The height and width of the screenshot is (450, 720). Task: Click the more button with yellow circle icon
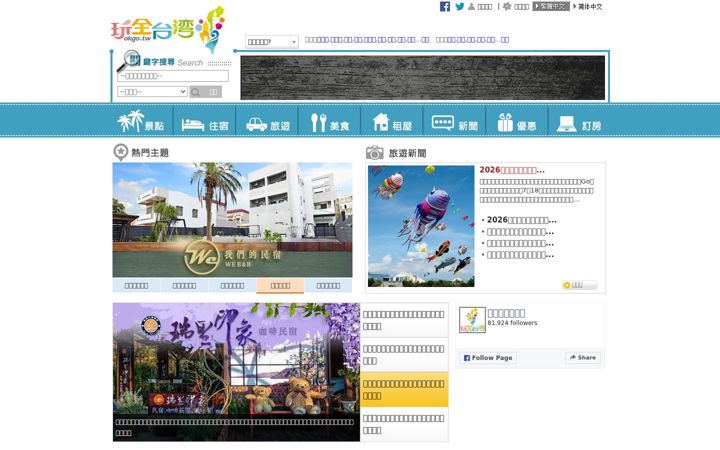[579, 285]
